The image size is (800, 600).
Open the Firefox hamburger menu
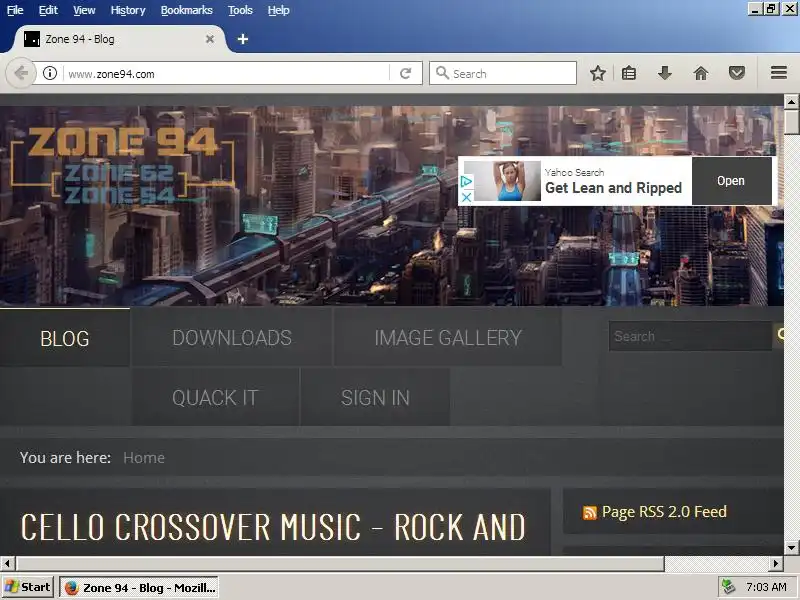tap(779, 73)
